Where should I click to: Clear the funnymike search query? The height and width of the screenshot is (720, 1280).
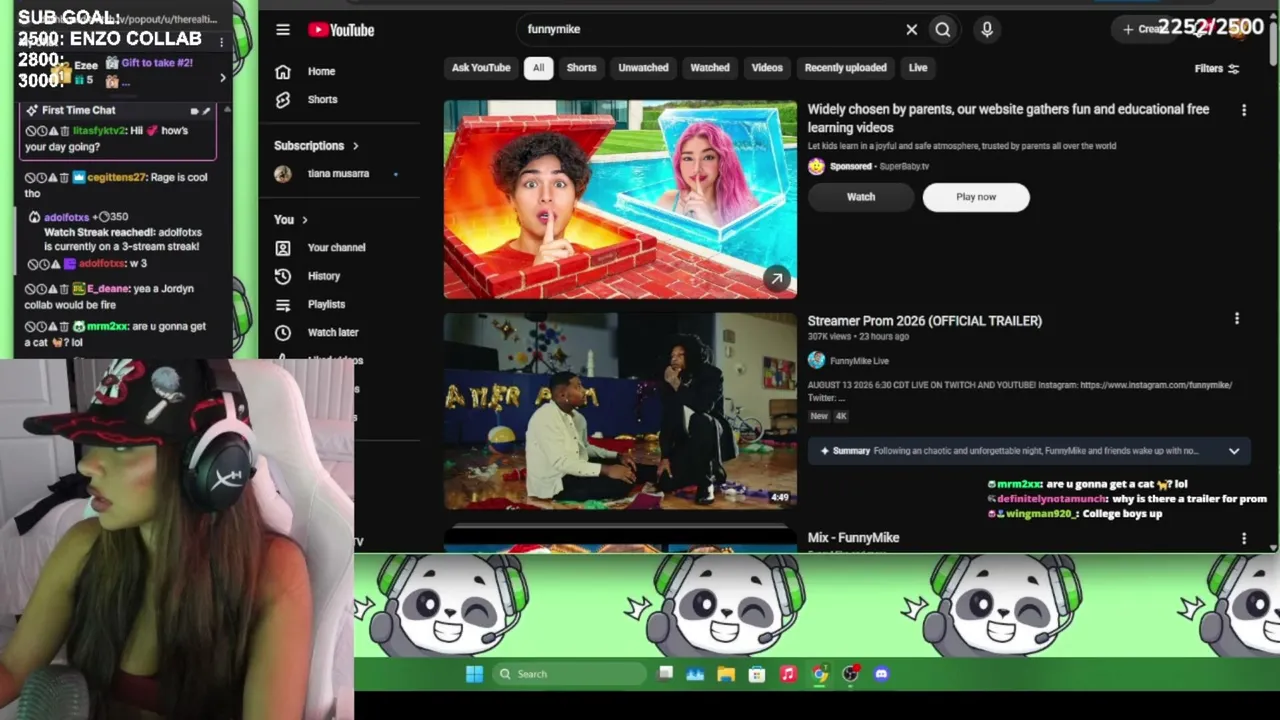click(x=912, y=30)
